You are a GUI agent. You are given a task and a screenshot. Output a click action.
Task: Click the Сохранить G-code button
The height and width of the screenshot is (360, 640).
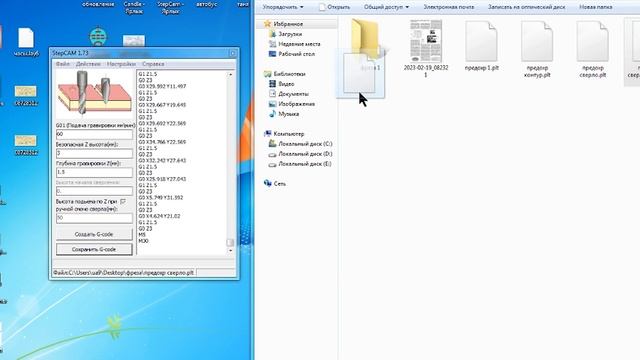[94, 249]
